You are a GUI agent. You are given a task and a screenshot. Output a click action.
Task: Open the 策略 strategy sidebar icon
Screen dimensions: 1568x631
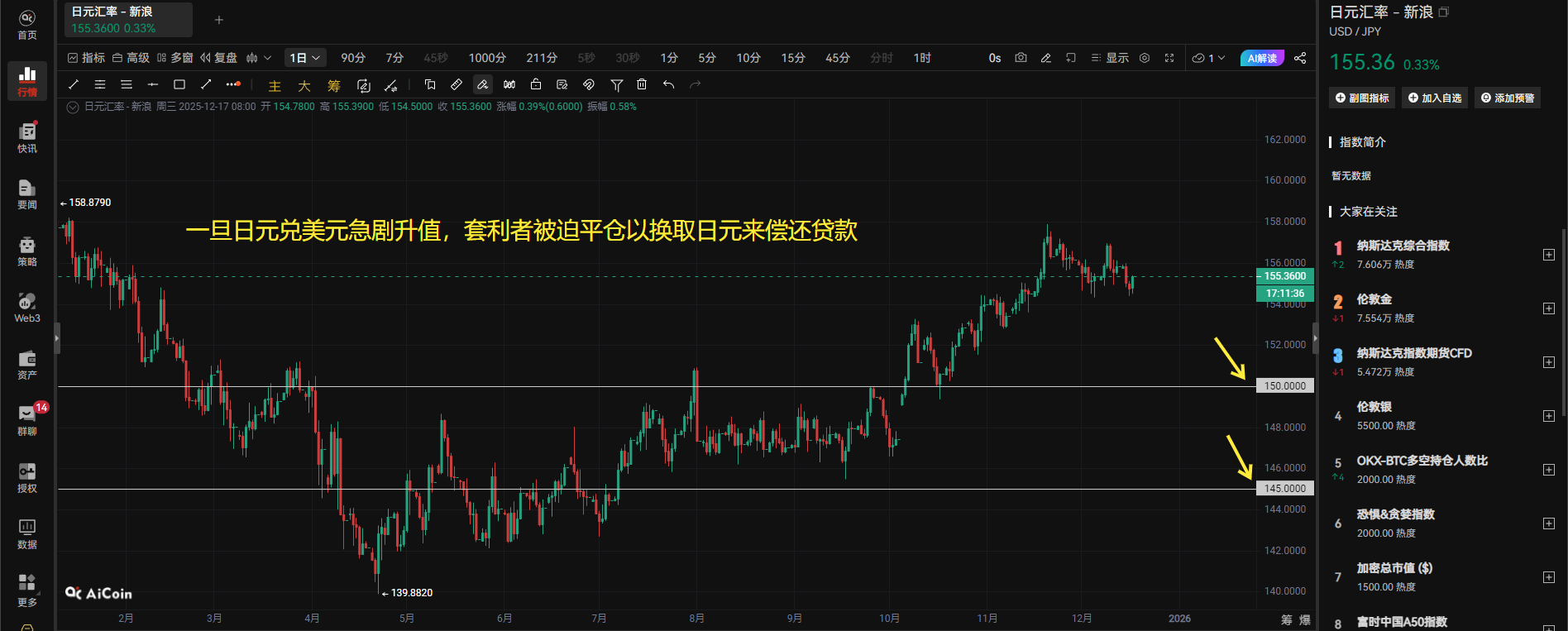(x=27, y=251)
